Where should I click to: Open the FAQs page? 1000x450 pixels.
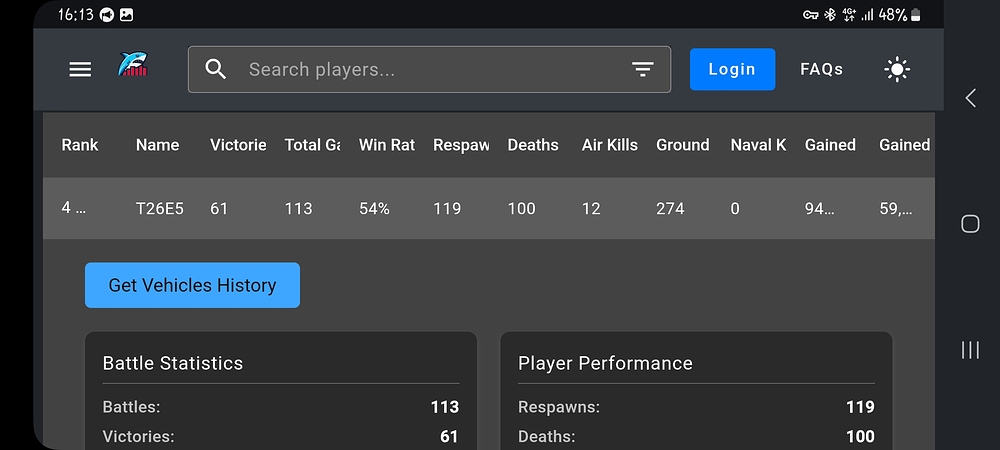pos(821,69)
